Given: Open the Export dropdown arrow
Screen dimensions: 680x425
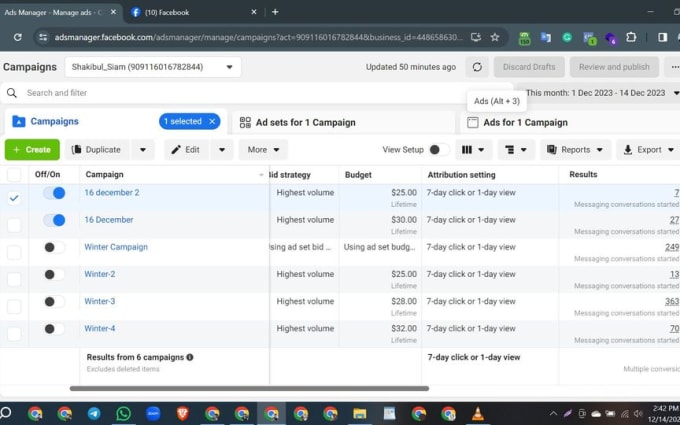Looking at the screenshot, I should tap(670, 150).
